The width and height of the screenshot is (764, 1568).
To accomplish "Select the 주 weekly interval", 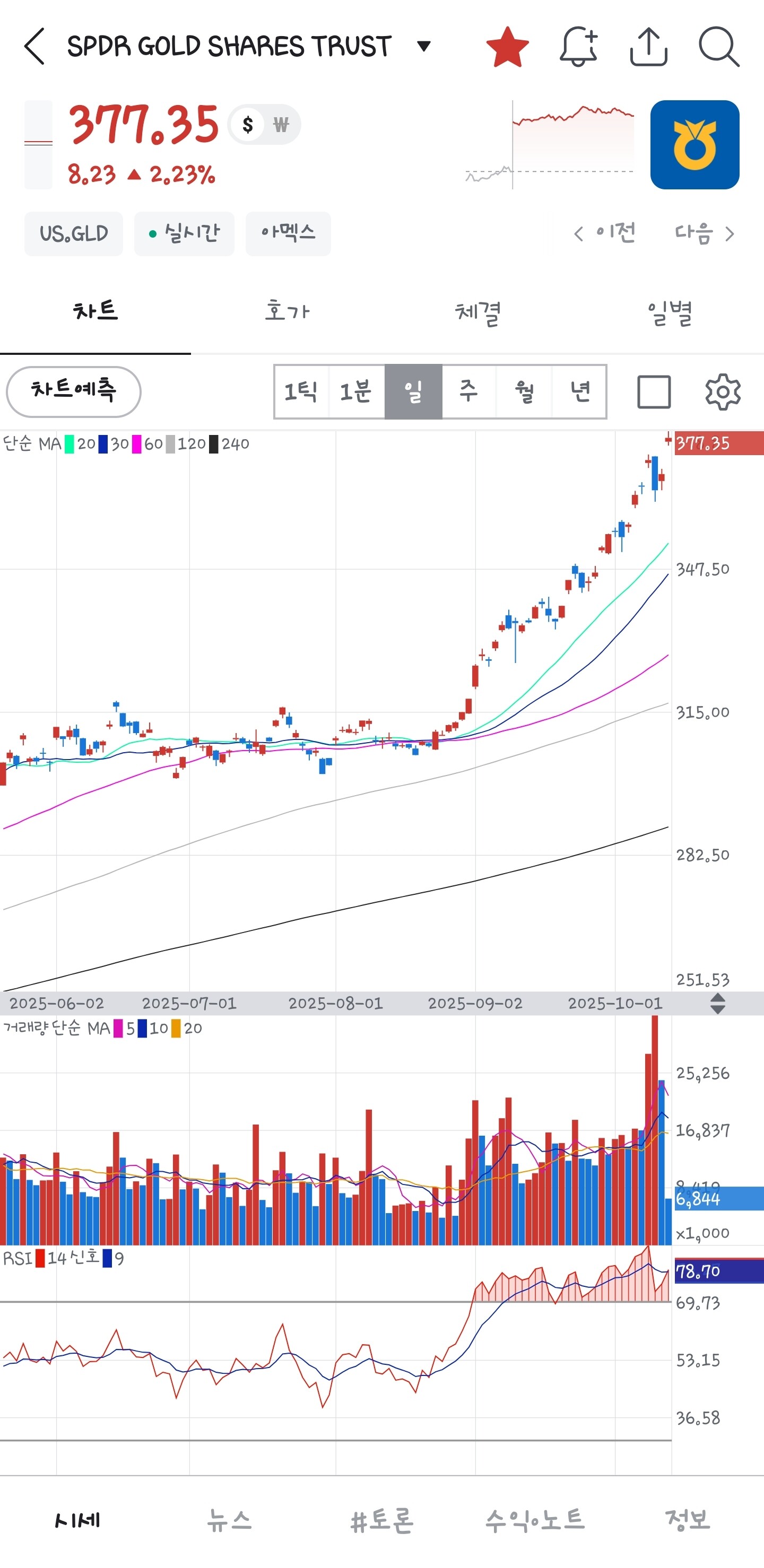I will (469, 391).
